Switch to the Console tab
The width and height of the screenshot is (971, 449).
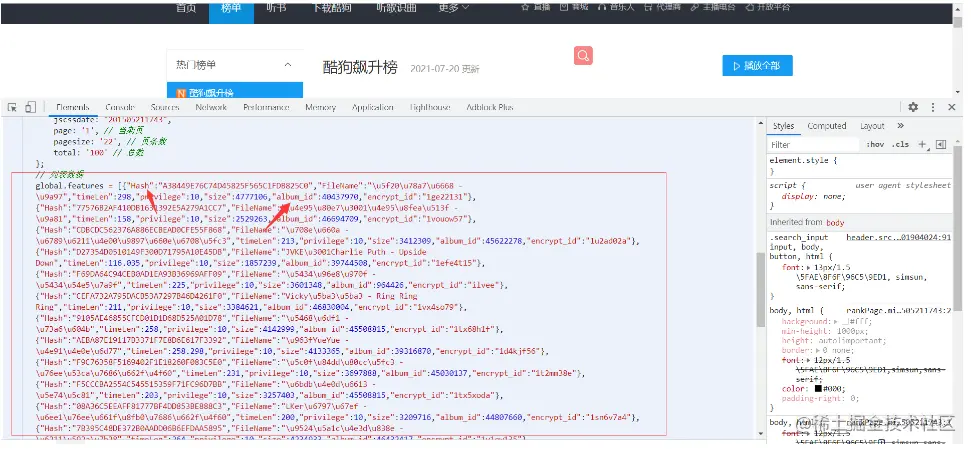tap(120, 107)
